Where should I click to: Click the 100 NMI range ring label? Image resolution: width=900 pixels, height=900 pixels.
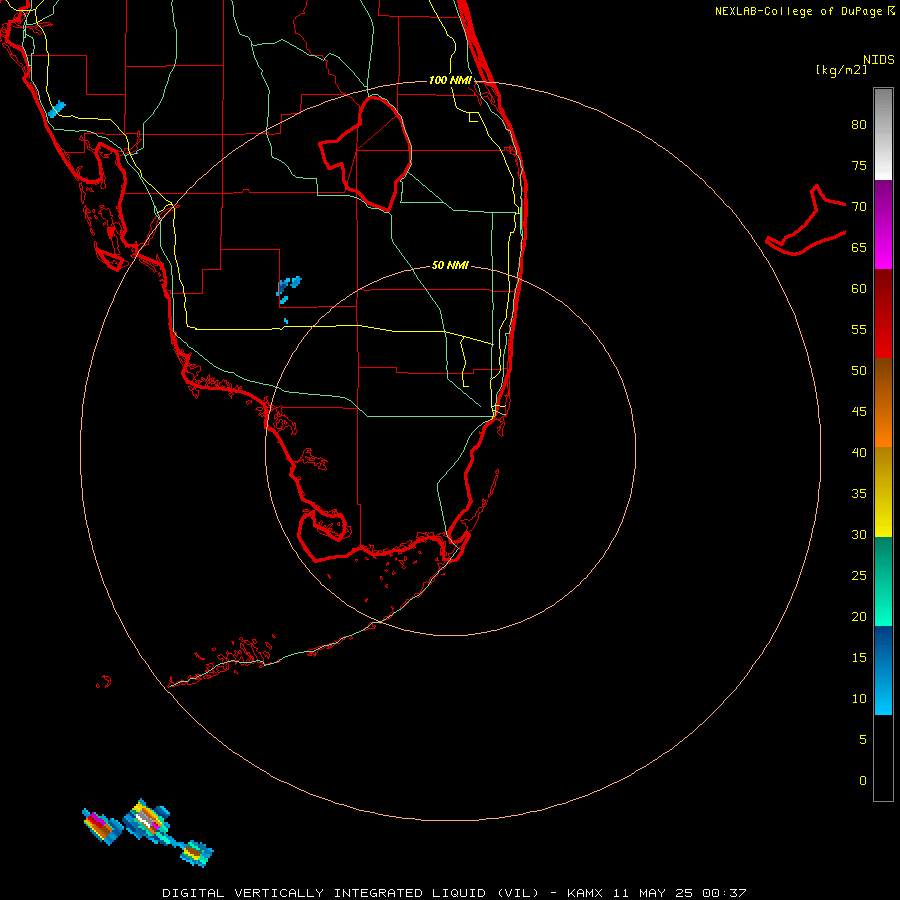click(x=450, y=80)
